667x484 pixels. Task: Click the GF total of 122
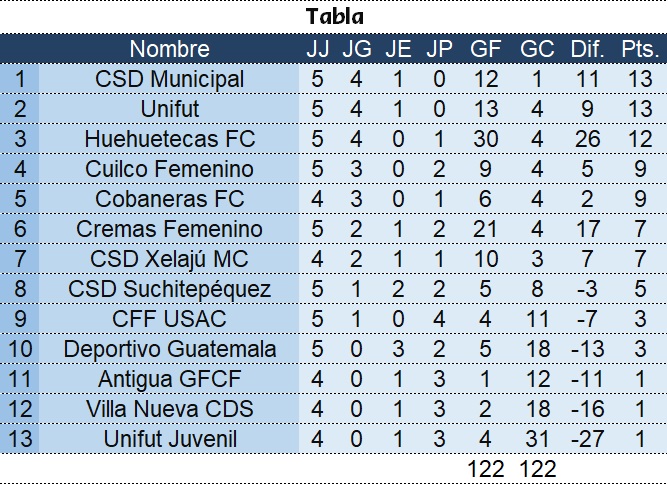(486, 469)
